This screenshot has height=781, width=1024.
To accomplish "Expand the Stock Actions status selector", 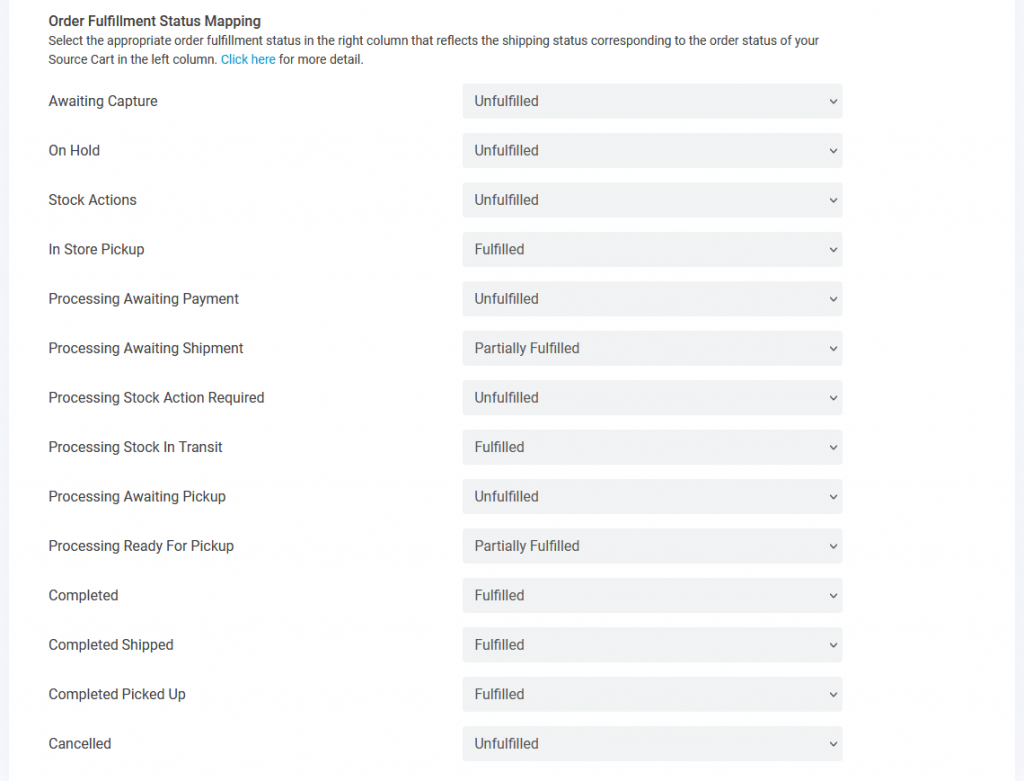I will pos(651,200).
